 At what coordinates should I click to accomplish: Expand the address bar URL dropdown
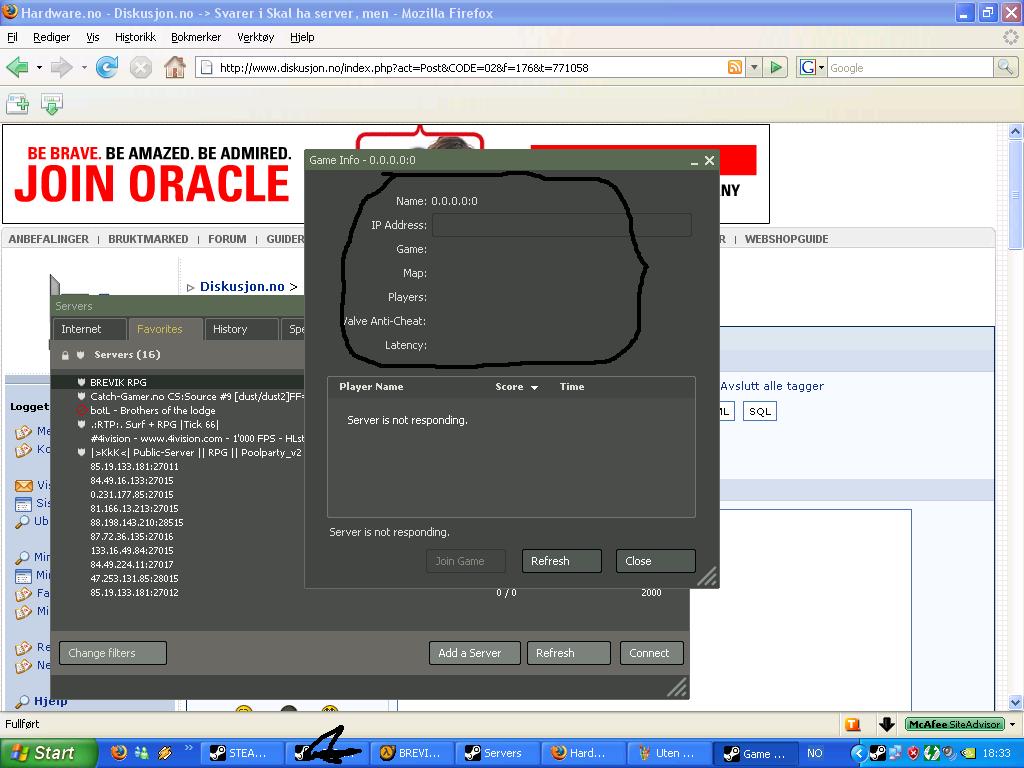tap(754, 67)
